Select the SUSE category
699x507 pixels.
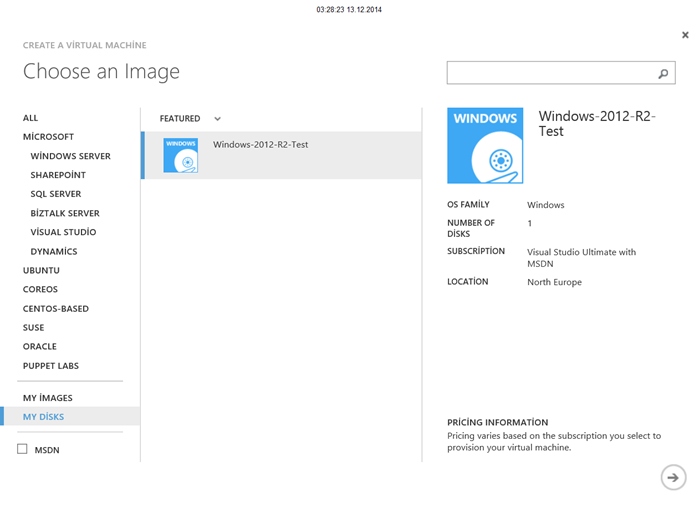(33, 328)
